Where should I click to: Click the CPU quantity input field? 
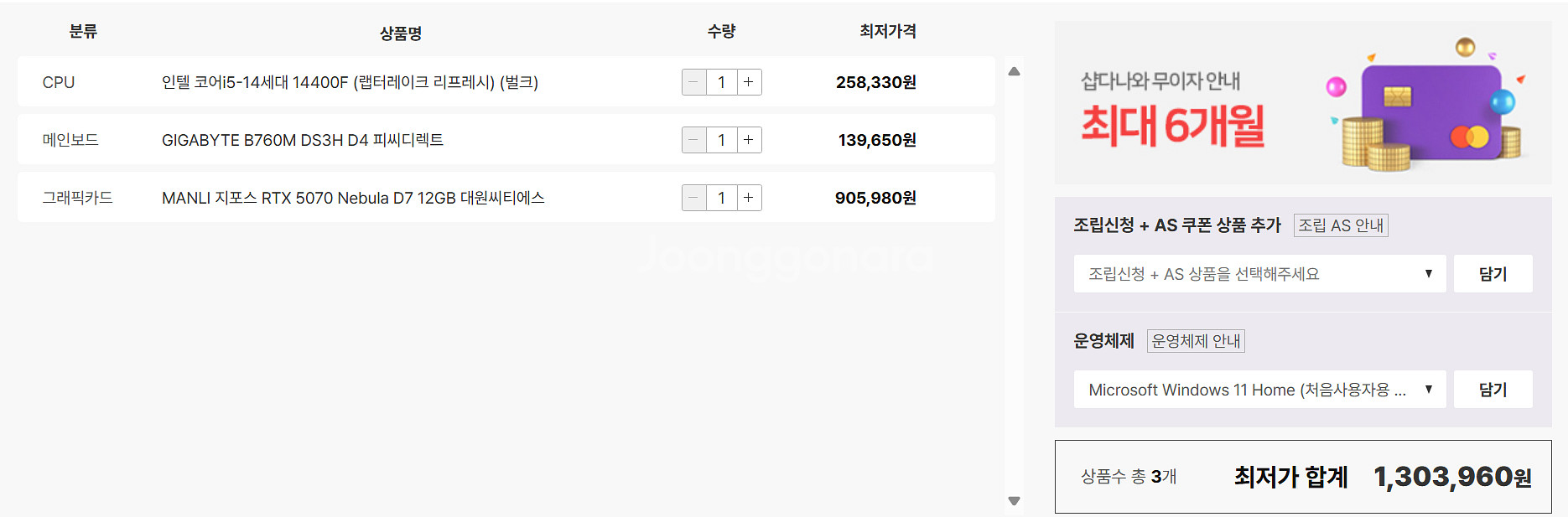(x=721, y=82)
